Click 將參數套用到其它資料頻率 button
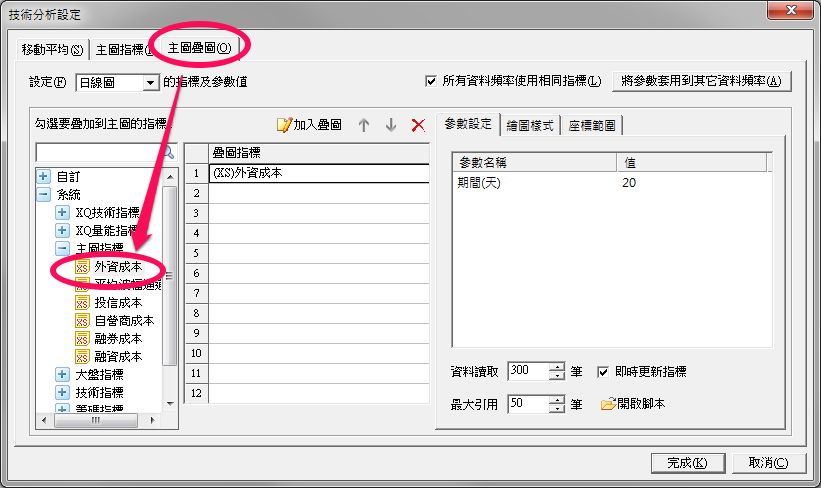The height and width of the screenshot is (488, 821). point(701,81)
